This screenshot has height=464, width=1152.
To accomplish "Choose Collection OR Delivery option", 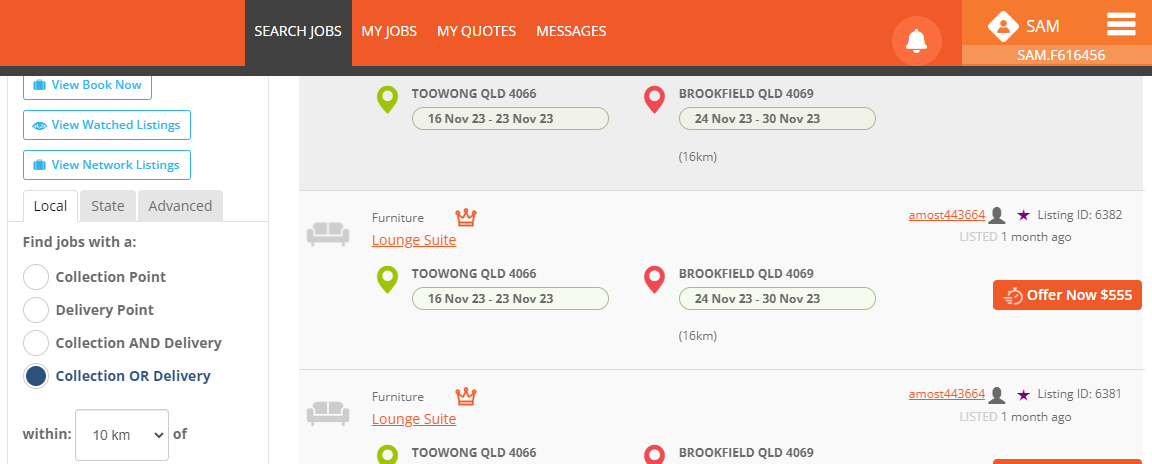I will pos(36,376).
